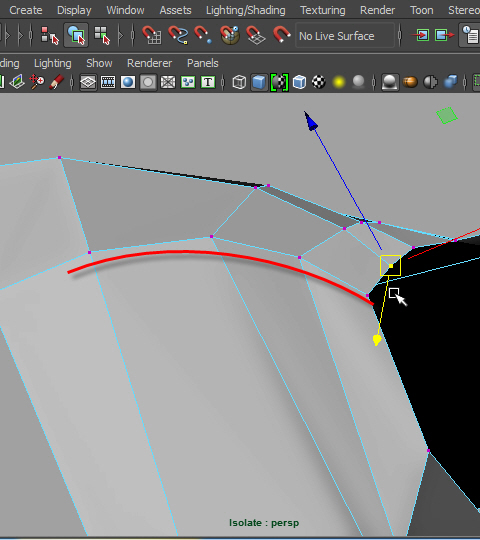Open the Lighting/Shading menu
The width and height of the screenshot is (480, 540).
click(246, 10)
